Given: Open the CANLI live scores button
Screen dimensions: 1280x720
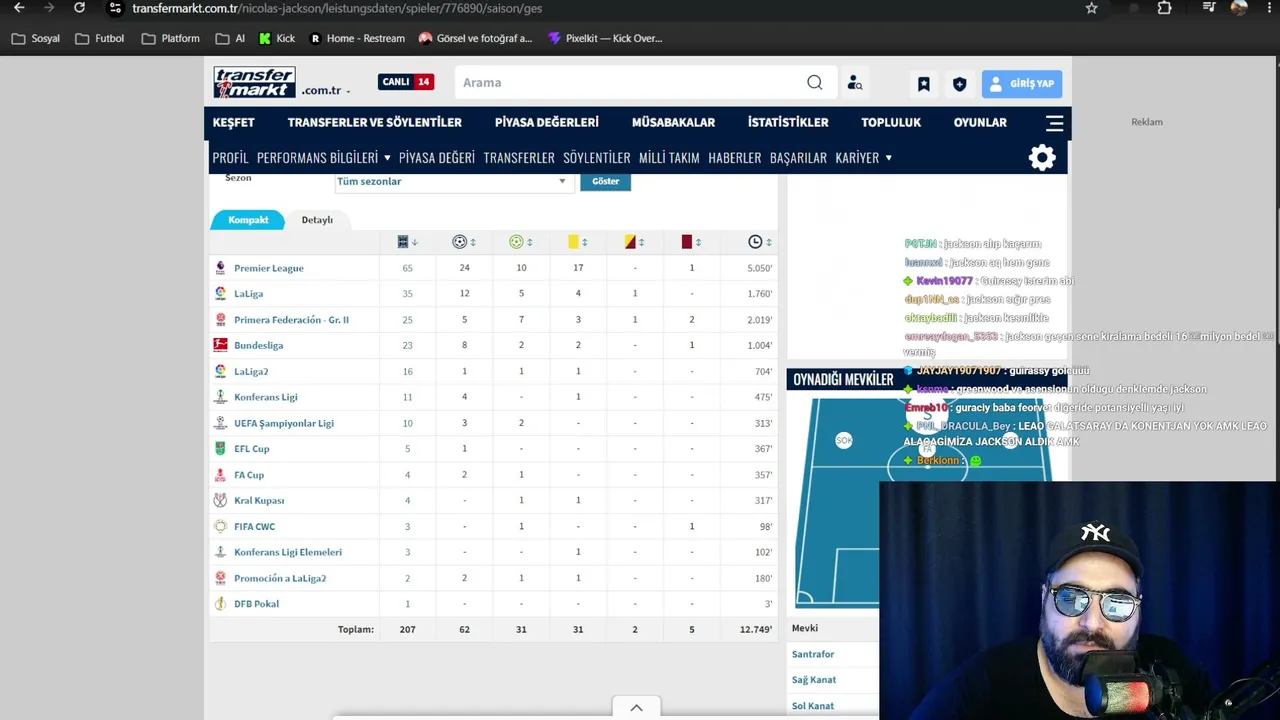Looking at the screenshot, I should (406, 82).
